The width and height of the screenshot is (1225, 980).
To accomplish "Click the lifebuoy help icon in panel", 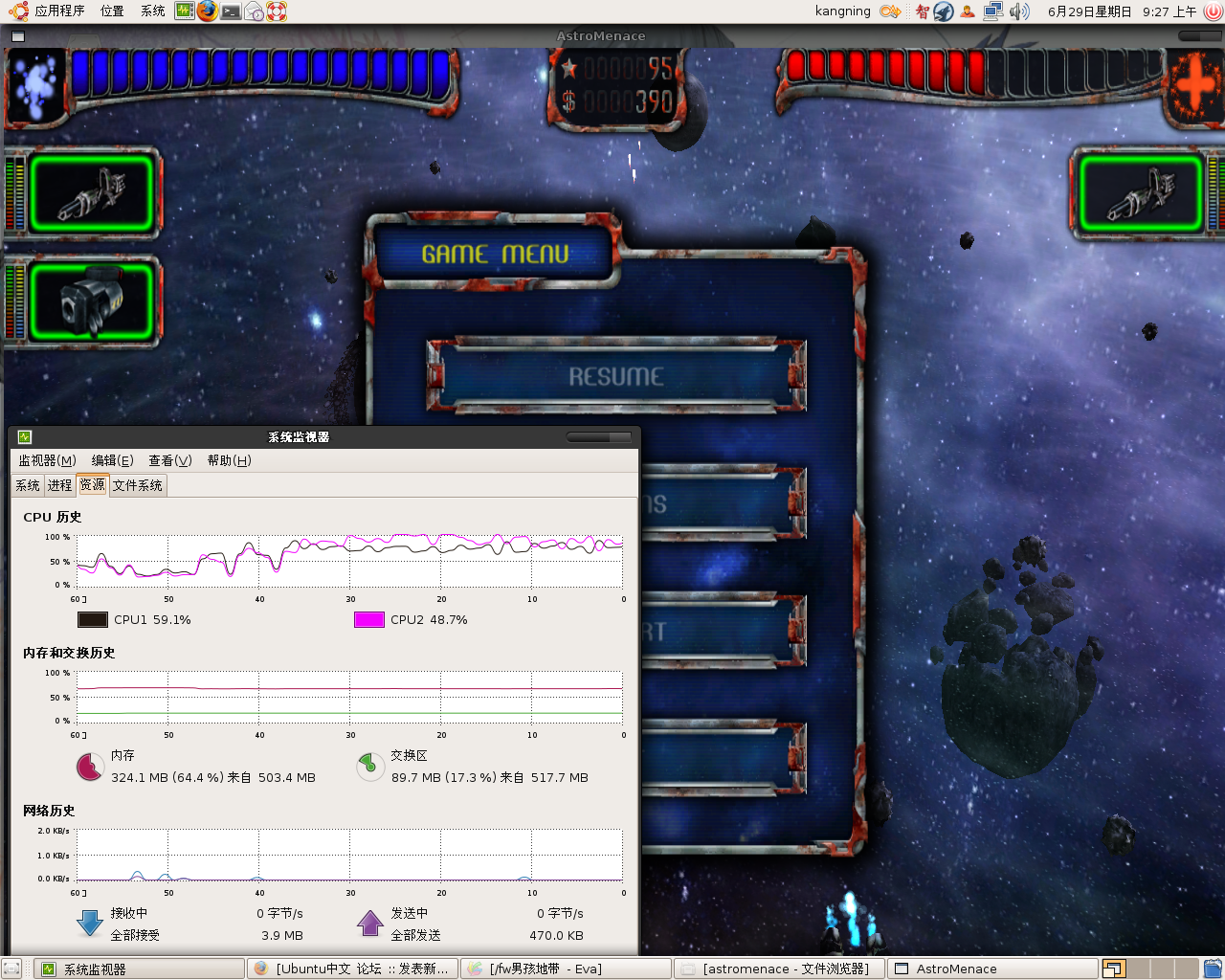I will (x=277, y=11).
